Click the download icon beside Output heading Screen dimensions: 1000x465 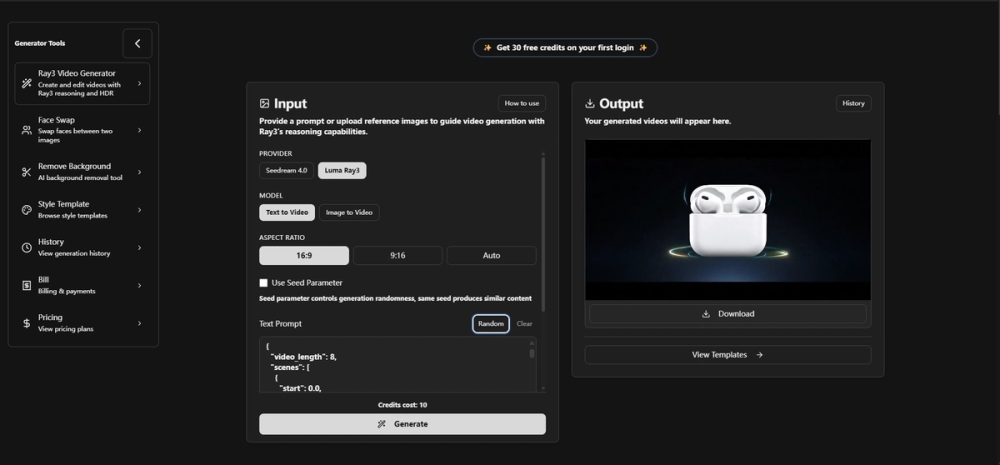pyautogui.click(x=590, y=103)
